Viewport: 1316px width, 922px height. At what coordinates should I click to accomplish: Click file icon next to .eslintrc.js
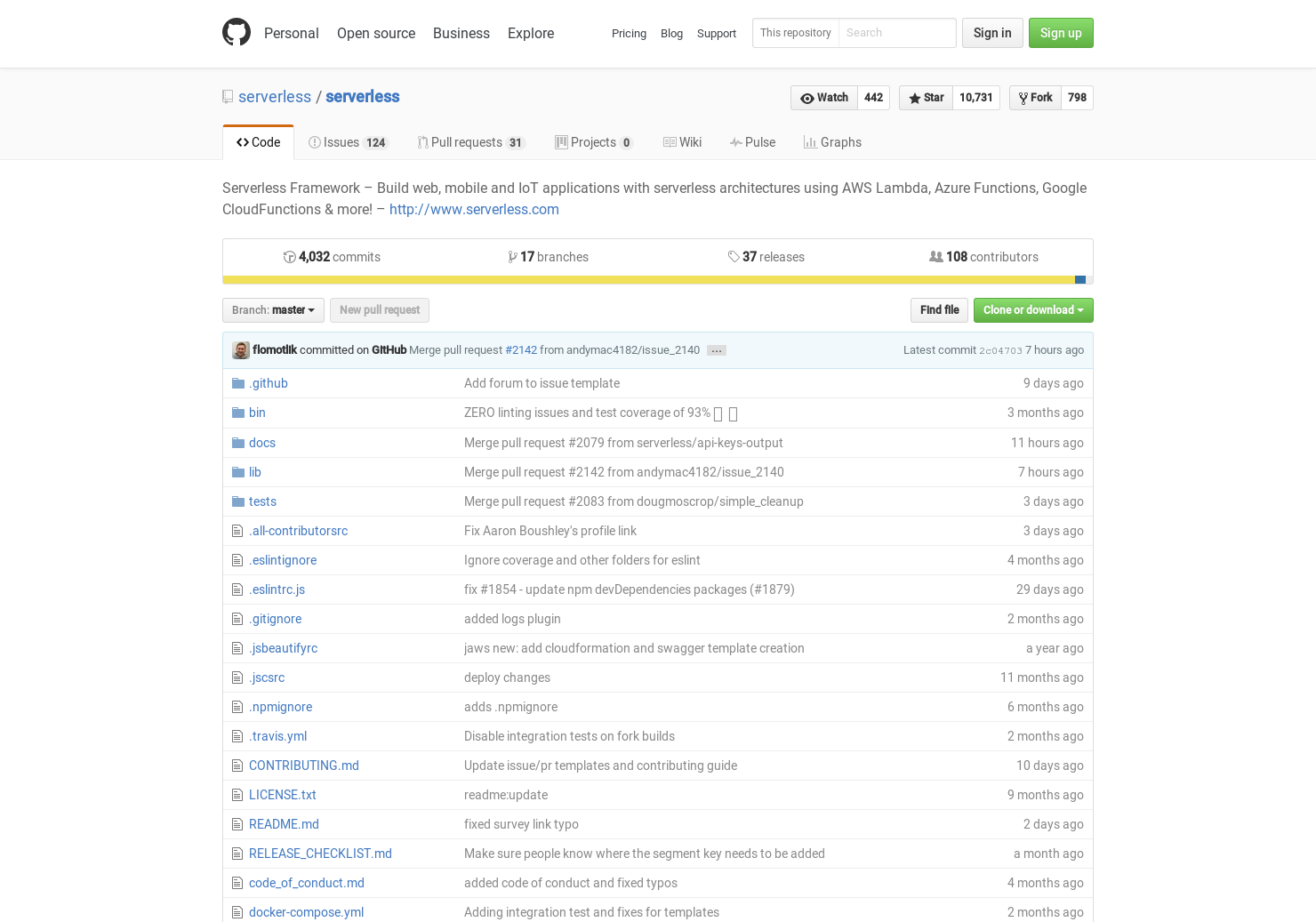pos(237,589)
